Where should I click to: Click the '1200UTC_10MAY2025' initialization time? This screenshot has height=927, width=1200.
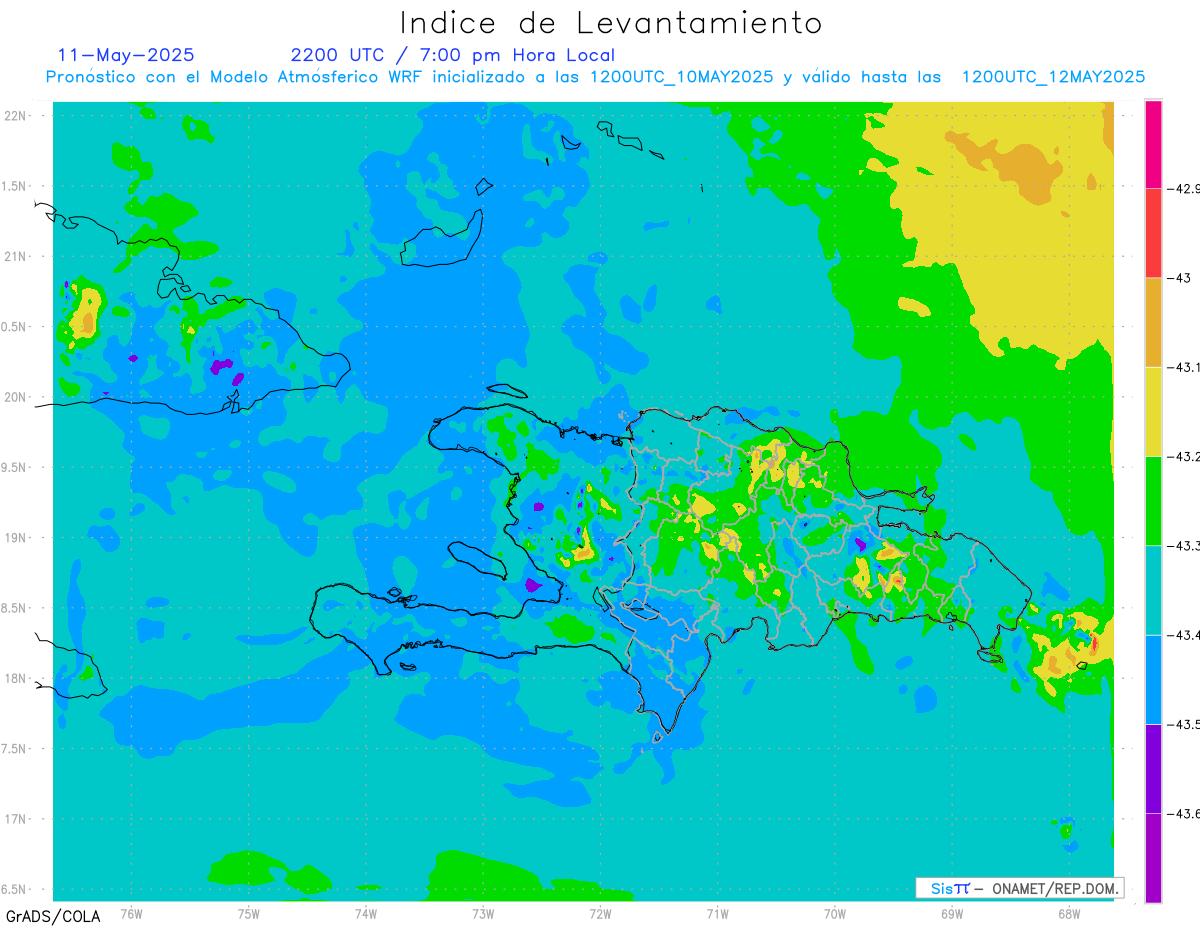pyautogui.click(x=681, y=77)
